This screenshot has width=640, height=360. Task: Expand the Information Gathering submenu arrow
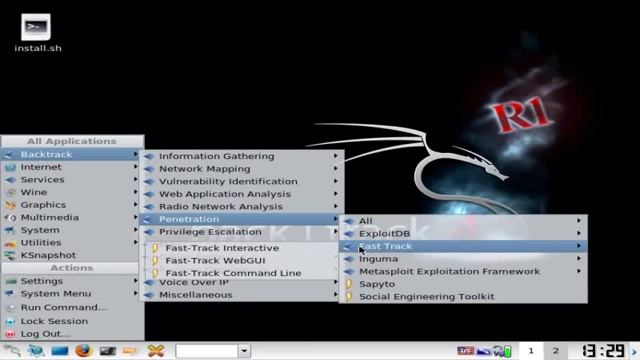point(336,156)
